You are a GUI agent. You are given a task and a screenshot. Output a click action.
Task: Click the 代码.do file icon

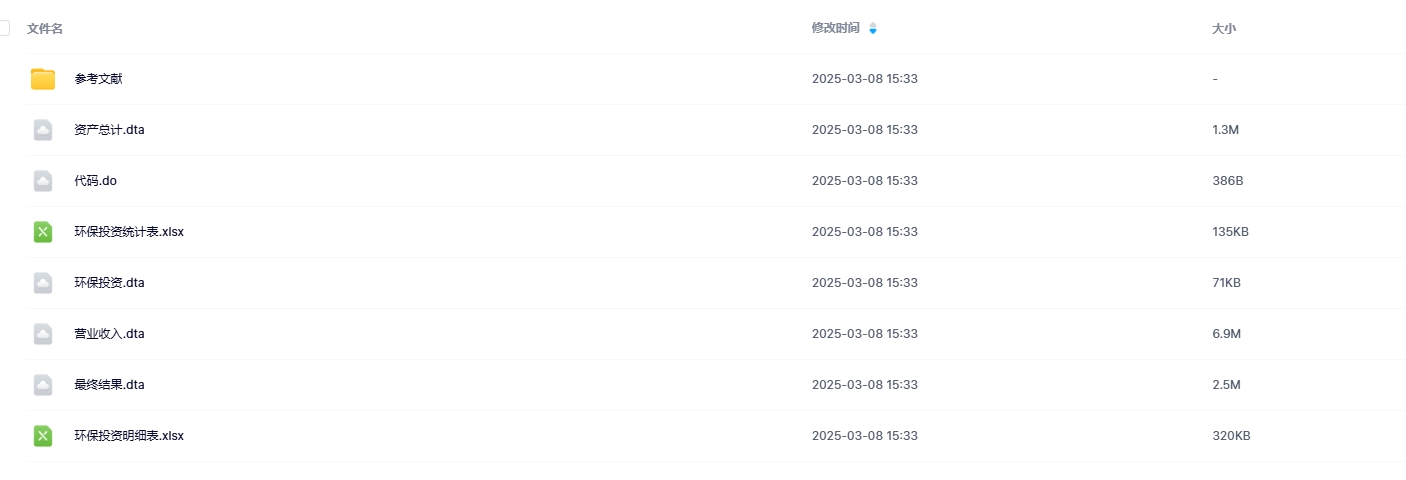coord(42,181)
